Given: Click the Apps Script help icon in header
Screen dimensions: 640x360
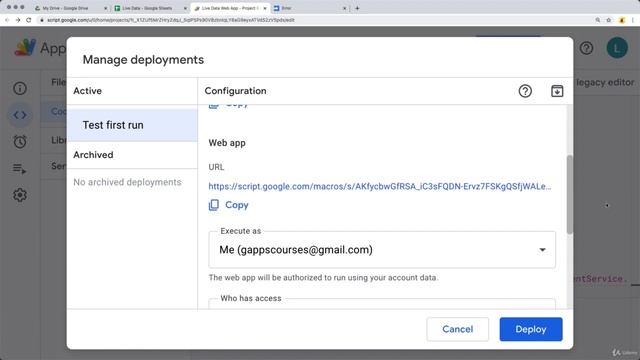Looking at the screenshot, I should tap(586, 48).
